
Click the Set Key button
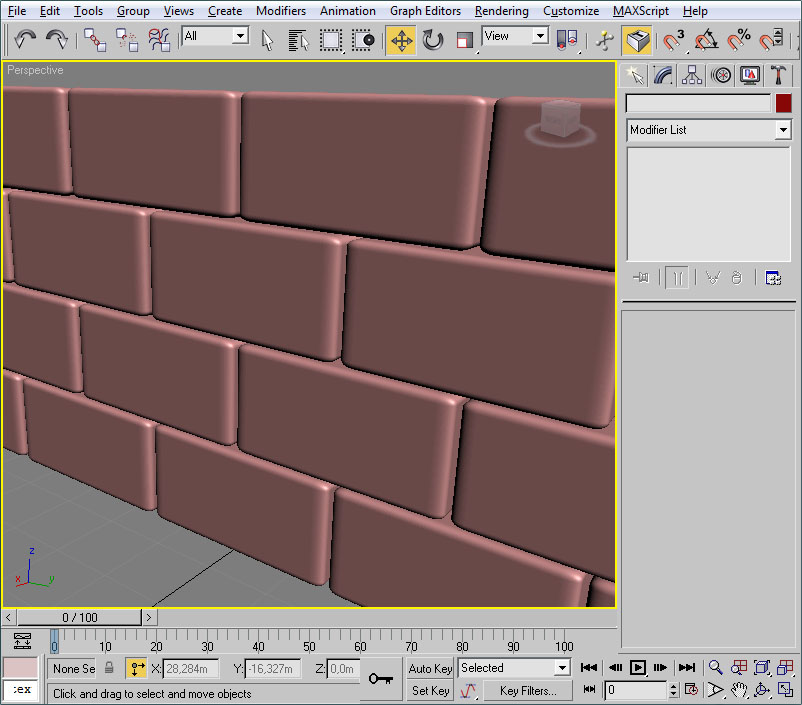tap(430, 691)
